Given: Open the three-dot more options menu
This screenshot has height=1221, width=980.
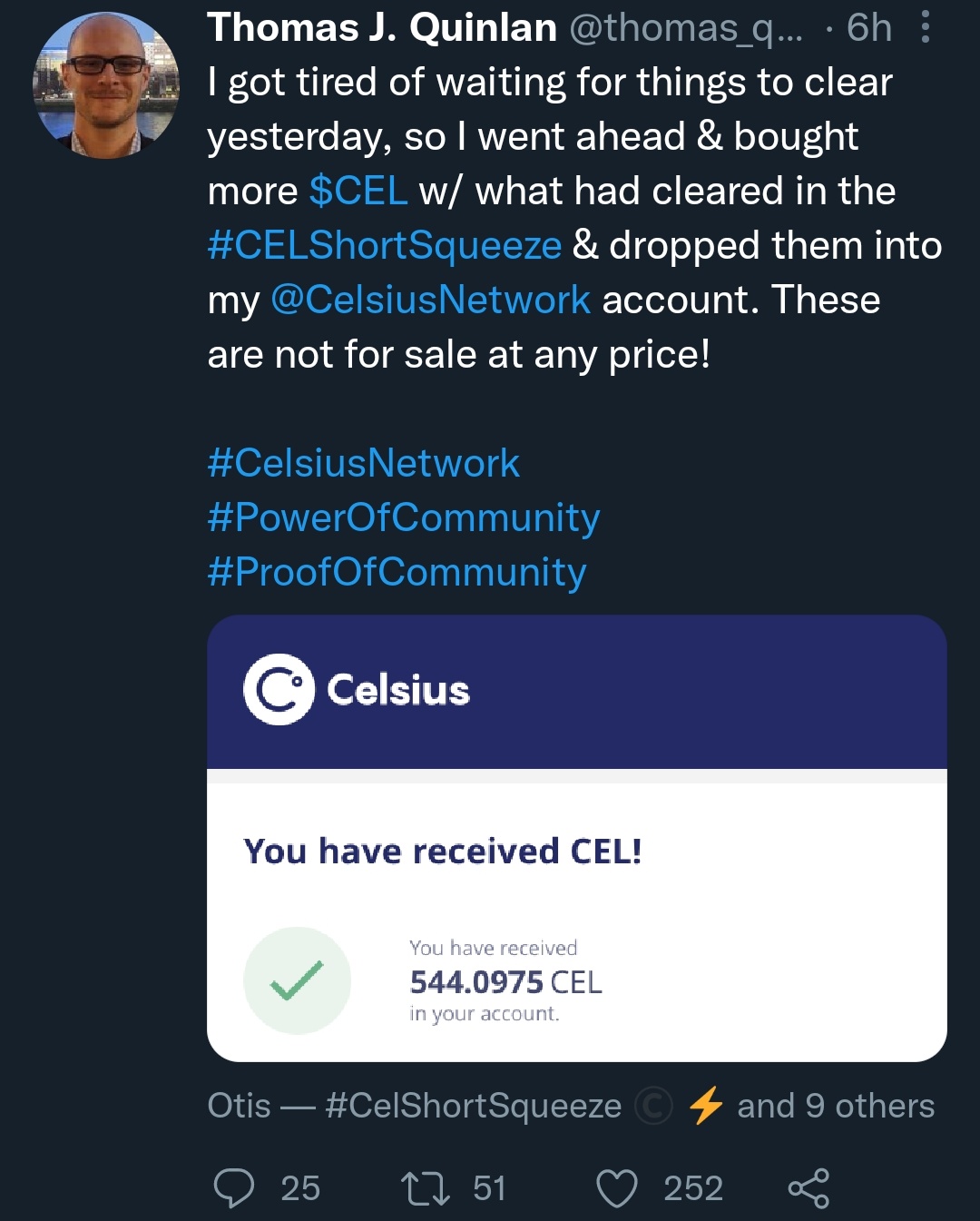Looking at the screenshot, I should pos(925,27).
